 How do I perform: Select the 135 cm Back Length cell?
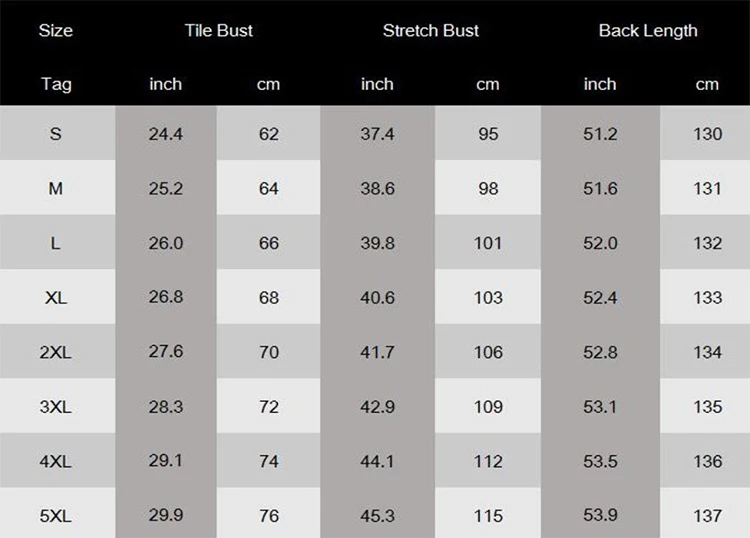[x=707, y=407]
